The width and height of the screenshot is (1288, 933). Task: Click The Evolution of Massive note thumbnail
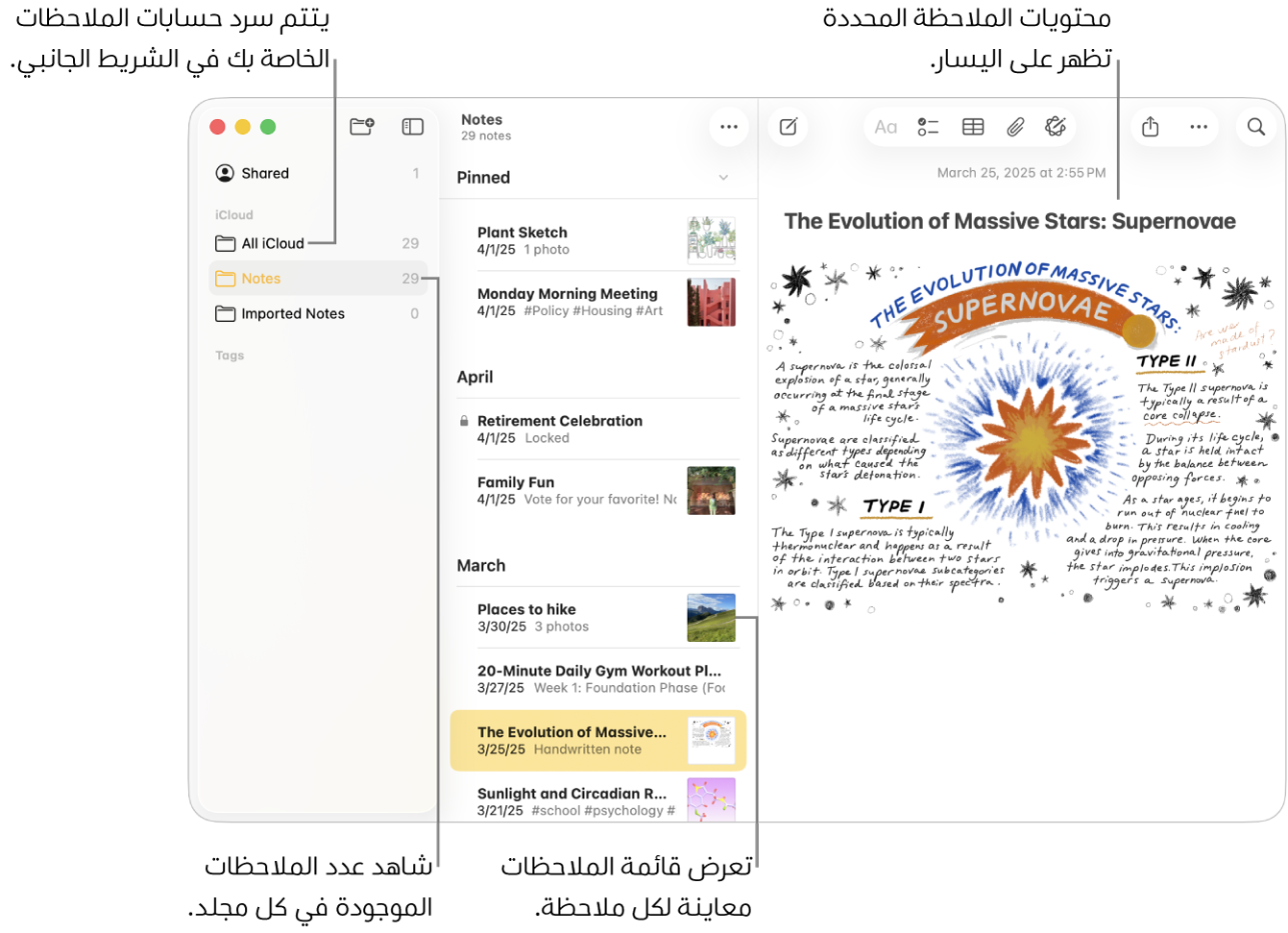point(712,741)
